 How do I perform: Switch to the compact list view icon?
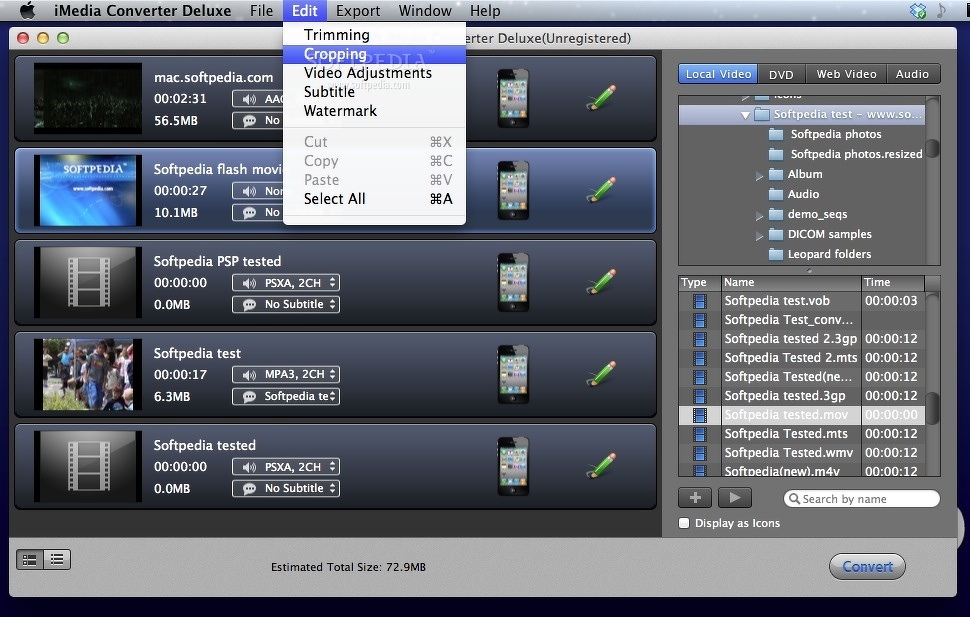click(x=57, y=559)
